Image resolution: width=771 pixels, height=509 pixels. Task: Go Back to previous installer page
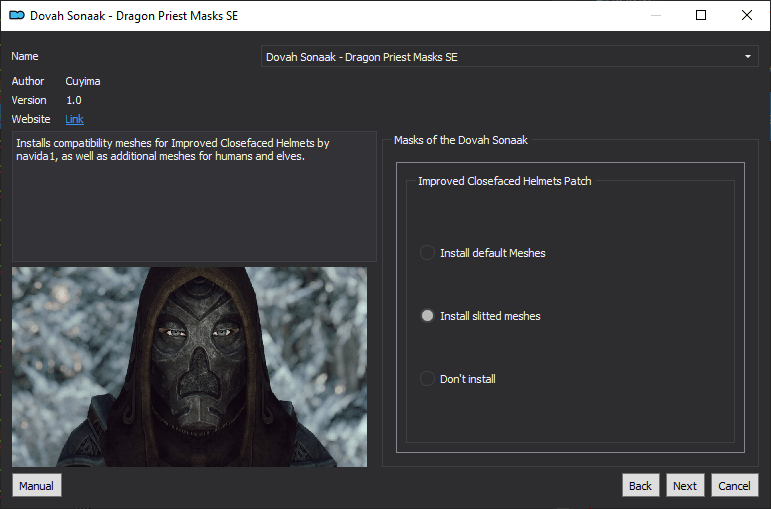pos(640,486)
